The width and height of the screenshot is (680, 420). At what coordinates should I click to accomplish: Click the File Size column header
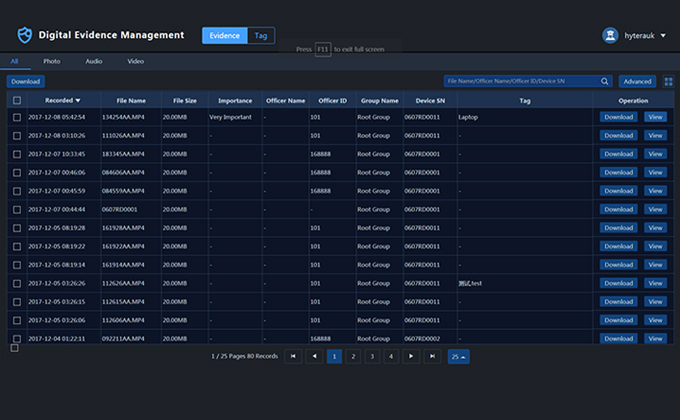coord(185,101)
